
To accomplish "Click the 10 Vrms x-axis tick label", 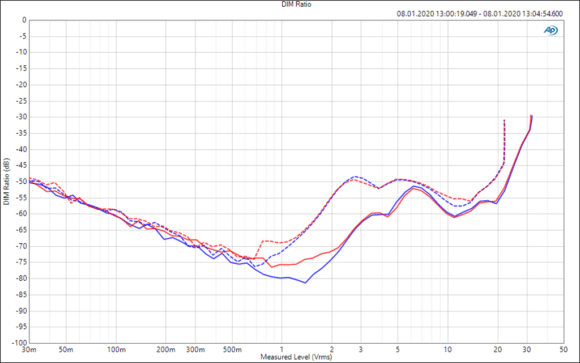I will tap(448, 350).
